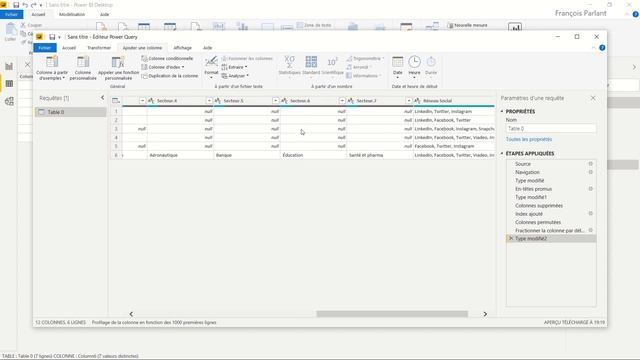Click the Power Query help icon
Image resolution: width=640 pixels, height=360 pixels.
click(602, 48)
